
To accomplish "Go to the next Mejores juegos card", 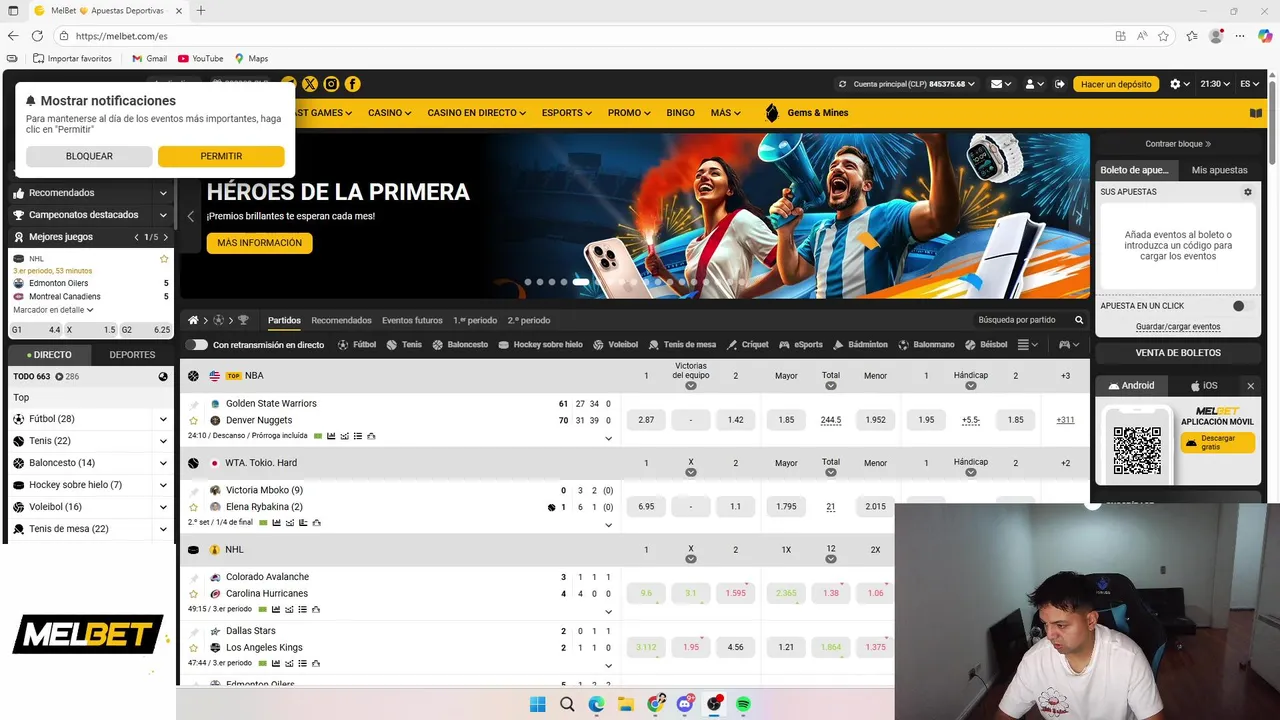I will [164, 237].
